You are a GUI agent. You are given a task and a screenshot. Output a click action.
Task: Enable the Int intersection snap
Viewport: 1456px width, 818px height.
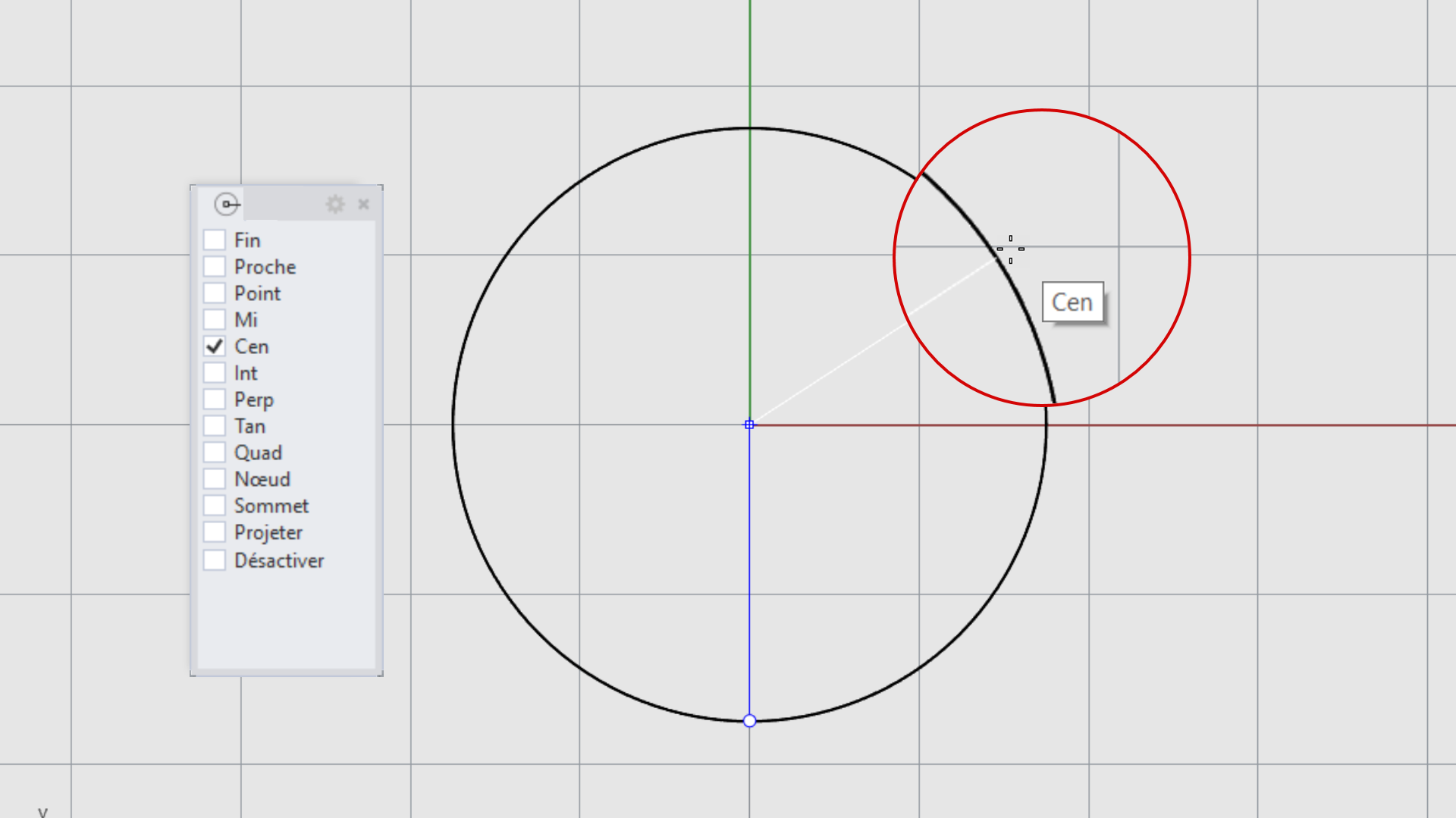pyautogui.click(x=215, y=373)
